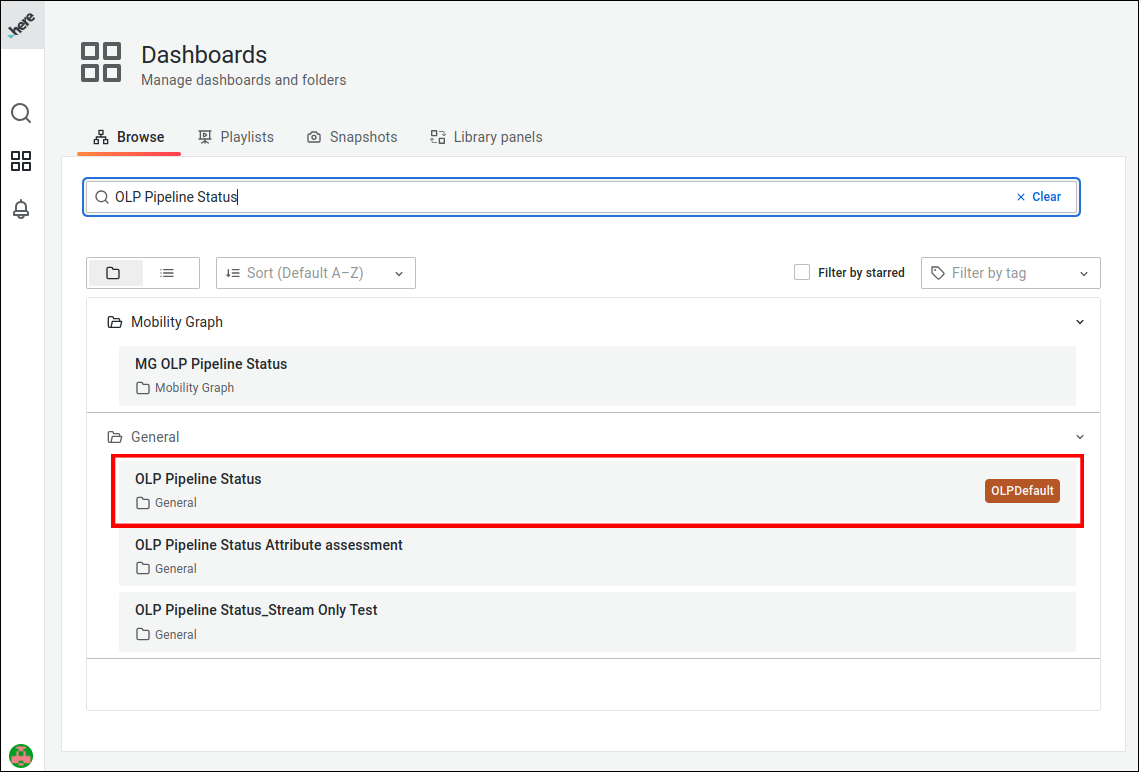Screen dimensions: 1139x772
Task: Click the General folder header
Action: tap(593, 437)
